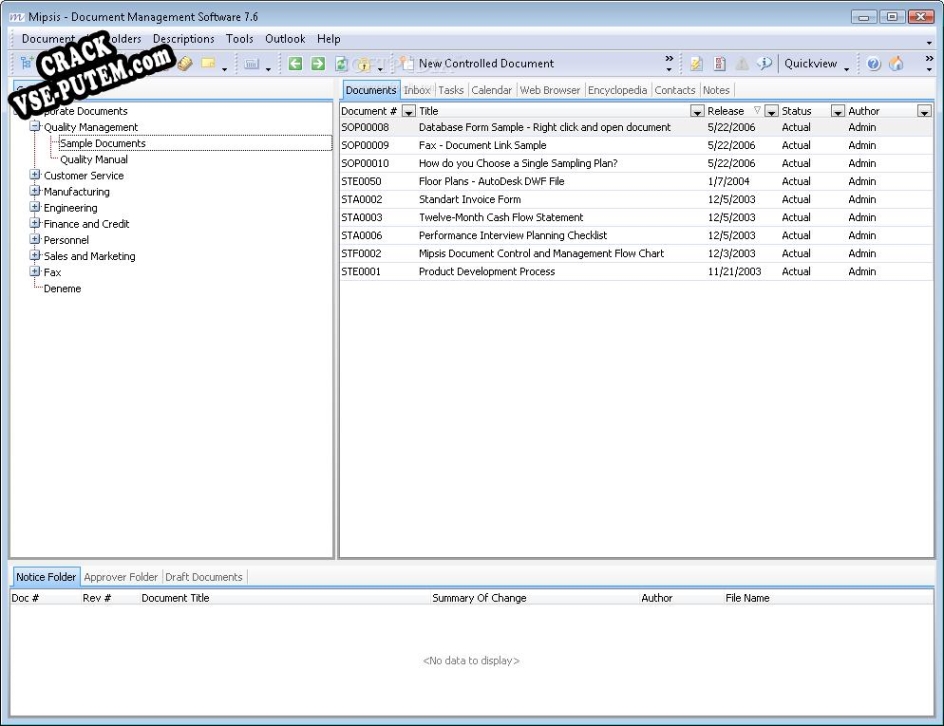
Task: Open the calendar view icon dropdown arrow
Action: pos(268,69)
